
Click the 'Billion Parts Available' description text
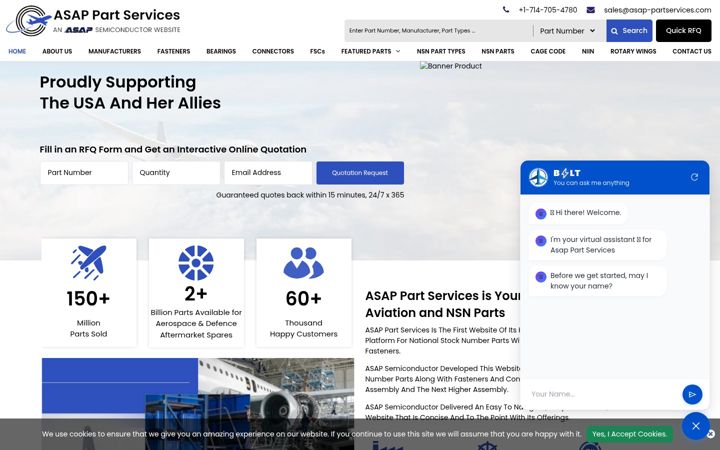pos(196,324)
